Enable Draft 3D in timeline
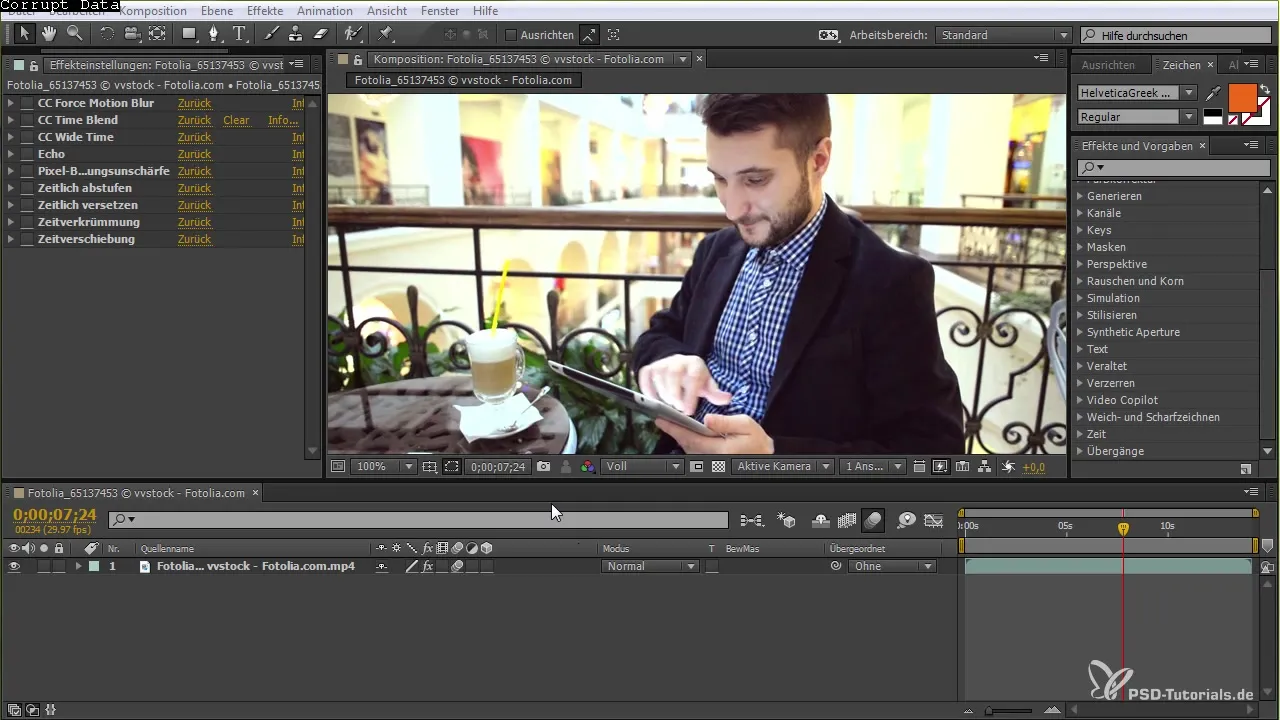Viewport: 1280px width, 720px height. [x=788, y=520]
